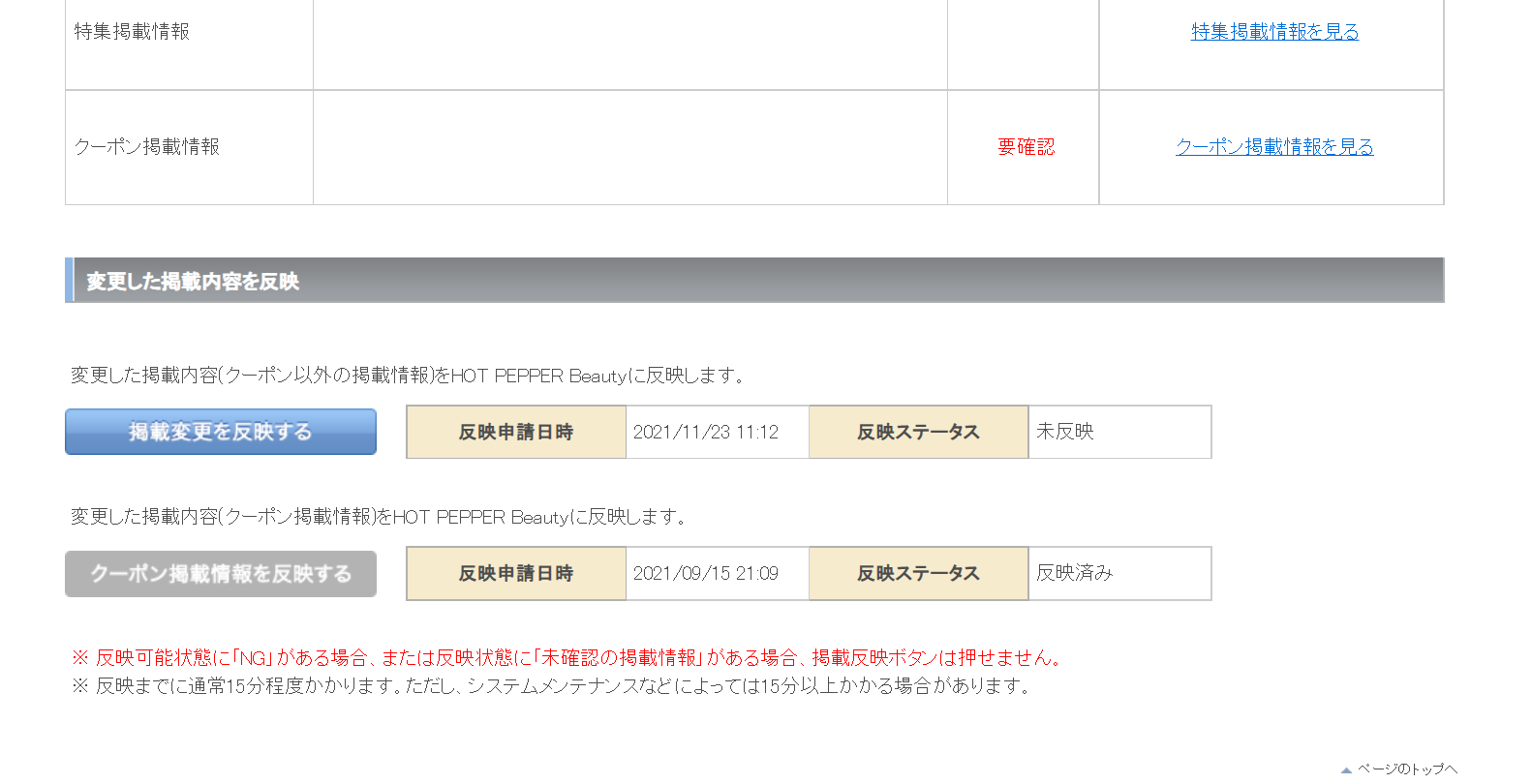The height and width of the screenshot is (784, 1532).
Task: Open the クーポン掲載情報を見る link
Action: click(x=1274, y=147)
